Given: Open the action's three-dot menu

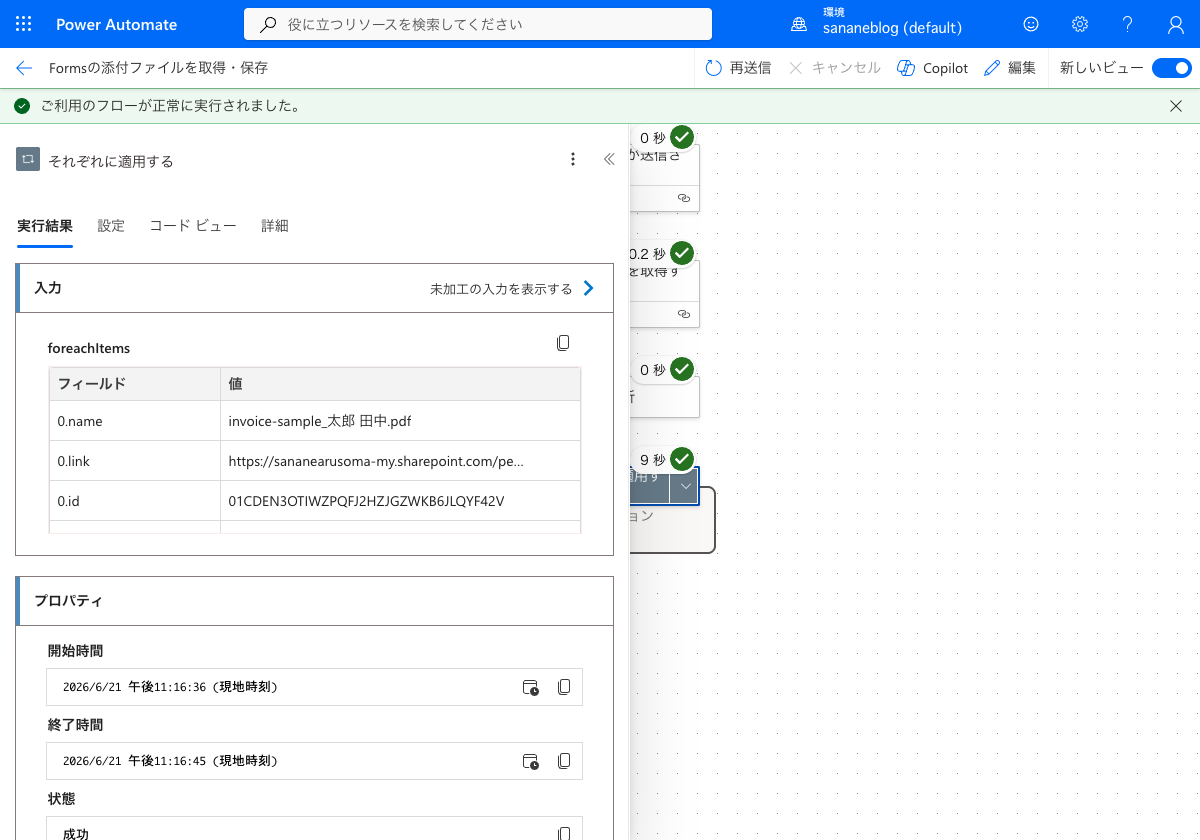Looking at the screenshot, I should (572, 159).
